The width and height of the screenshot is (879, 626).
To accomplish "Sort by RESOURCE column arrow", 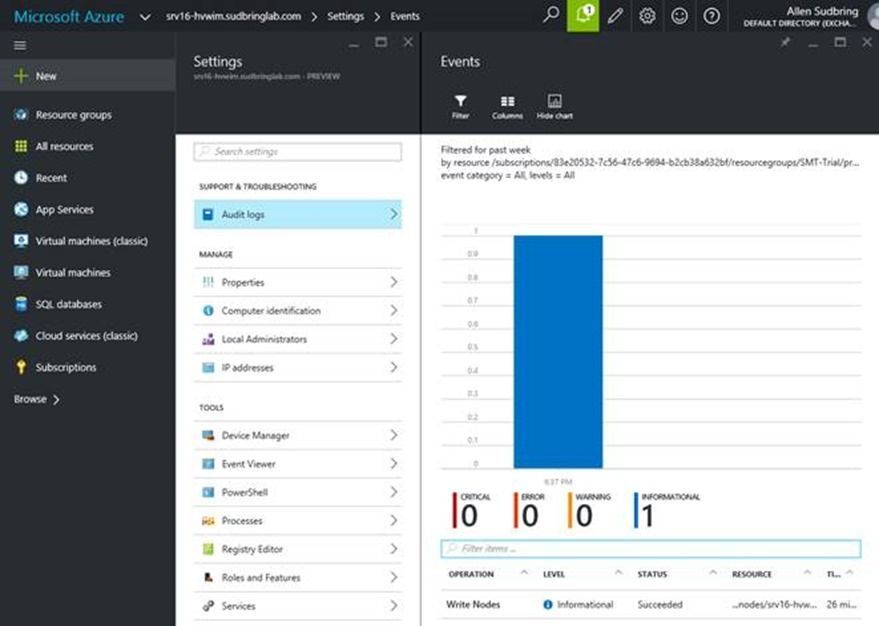I will point(807,573).
